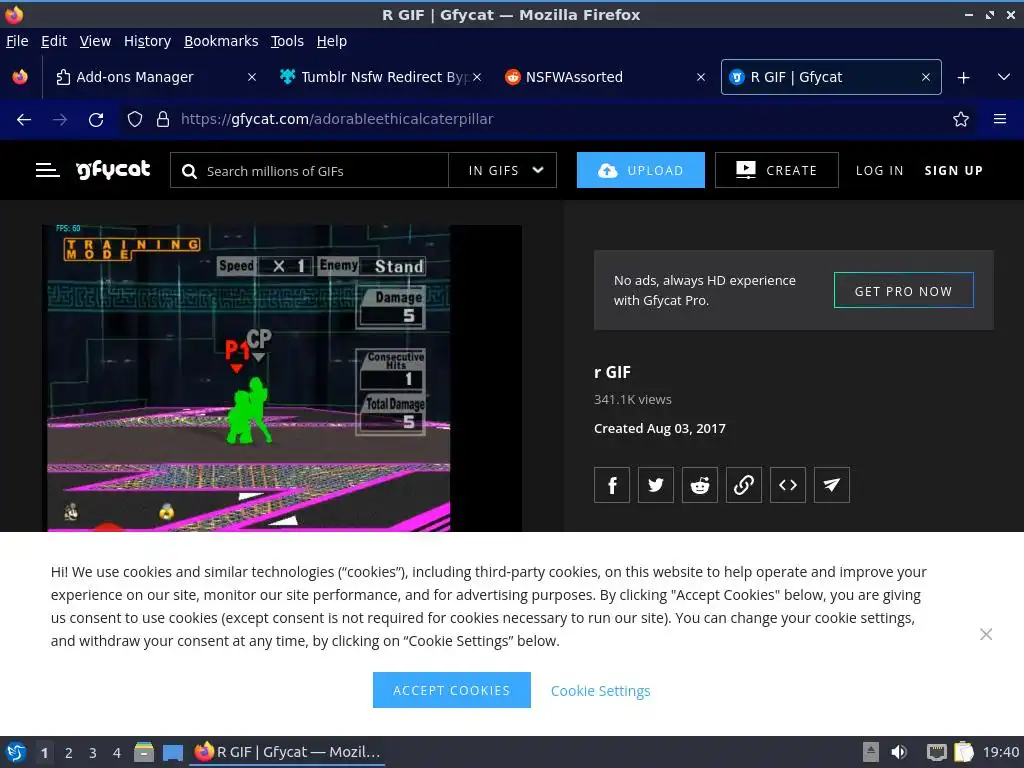The height and width of the screenshot is (768, 1024).
Task: Switch to workspace 4
Action: 117,753
